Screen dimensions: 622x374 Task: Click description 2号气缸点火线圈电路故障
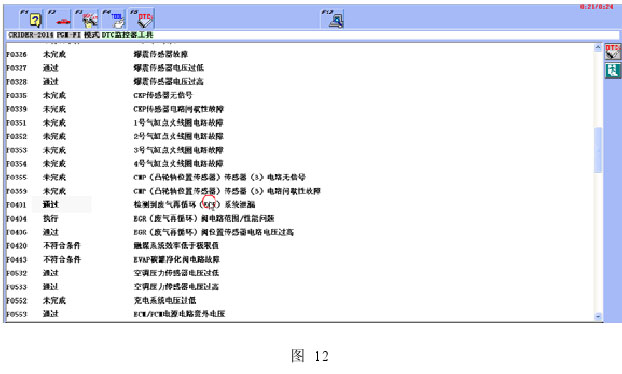coord(179,136)
